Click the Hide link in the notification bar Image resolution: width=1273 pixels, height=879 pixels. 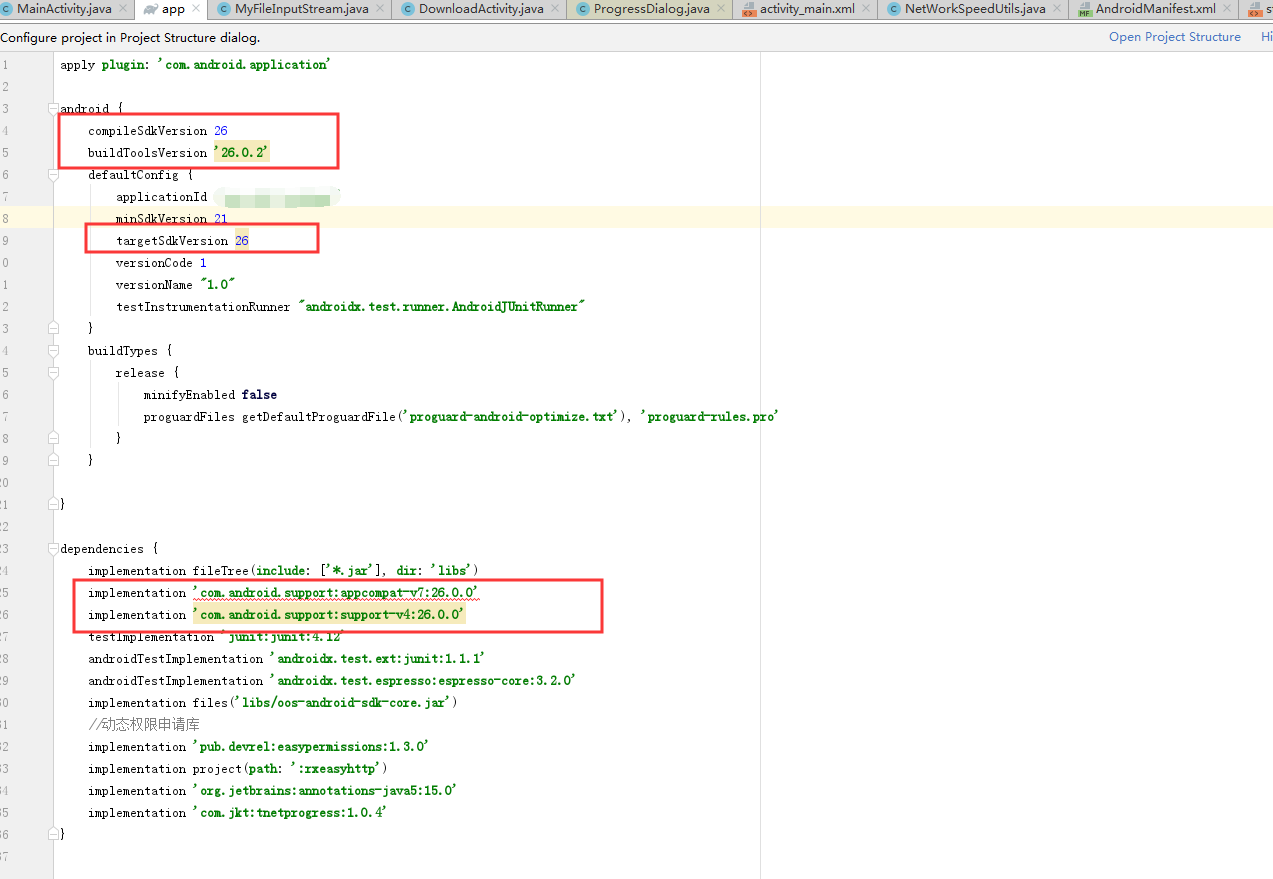coord(1267,36)
